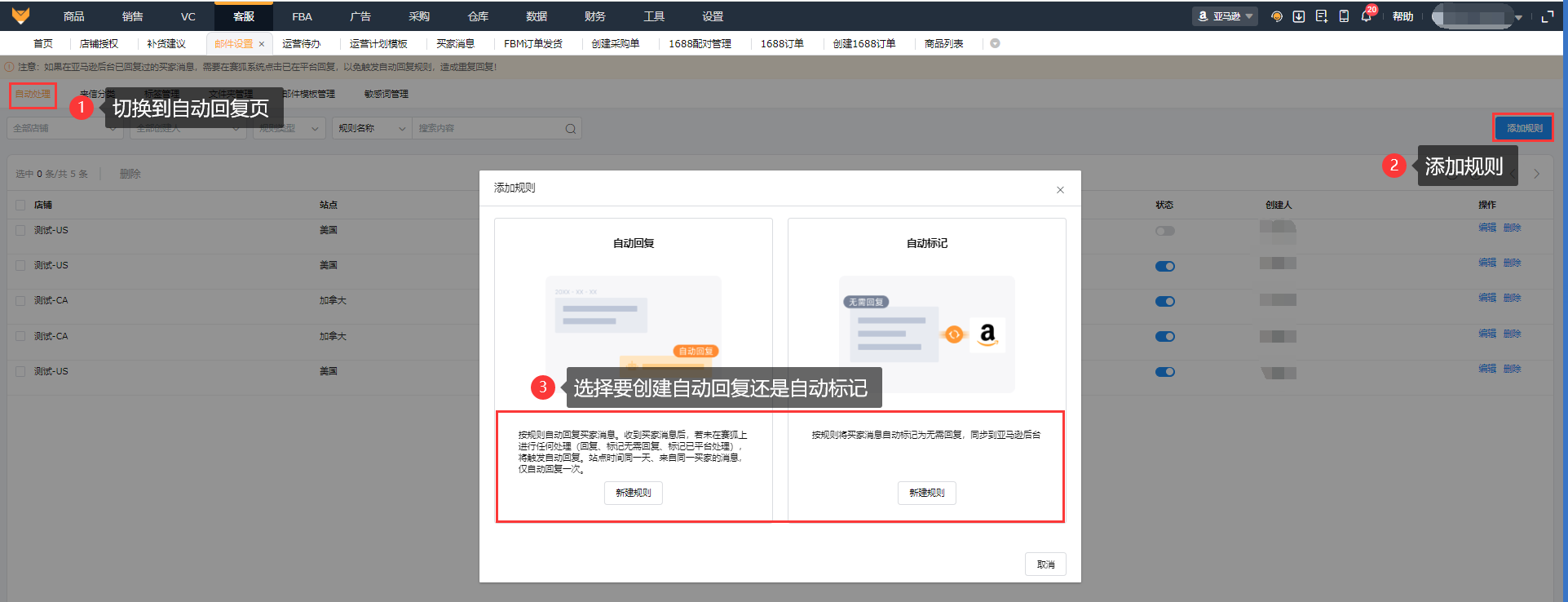The image size is (1568, 602).
Task: Click 新建规则 under 自动回复
Action: point(634,493)
